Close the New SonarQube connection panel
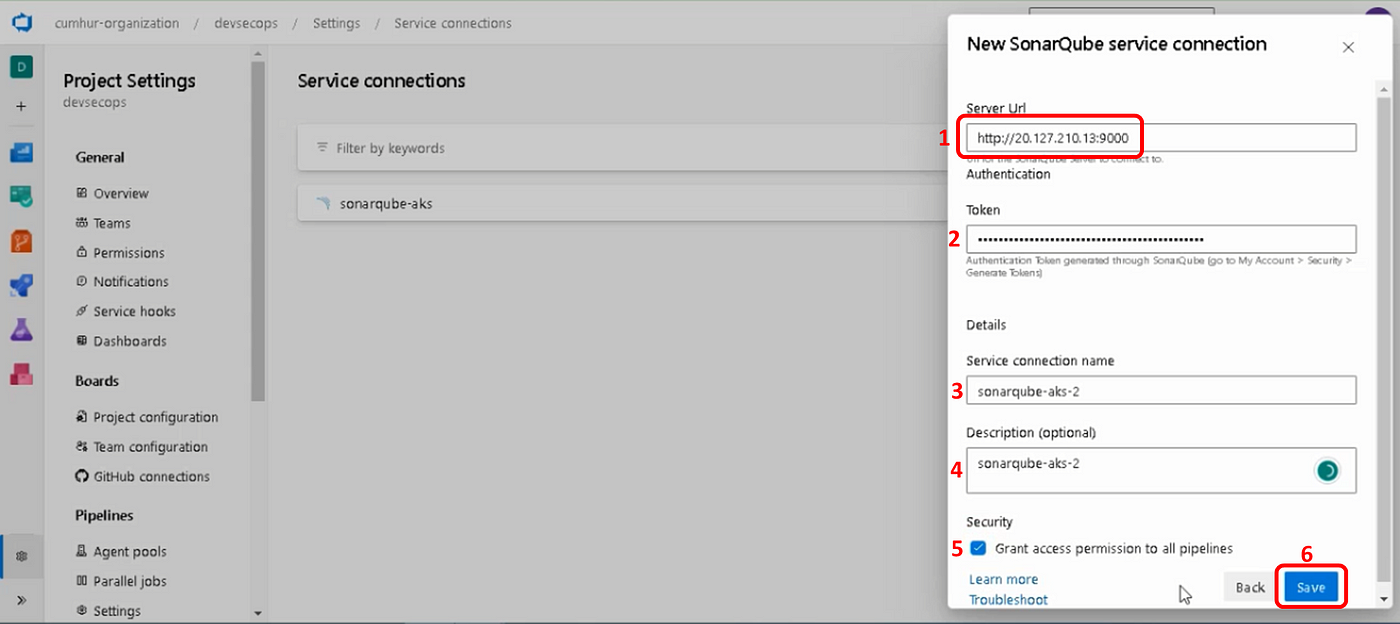 click(1348, 47)
